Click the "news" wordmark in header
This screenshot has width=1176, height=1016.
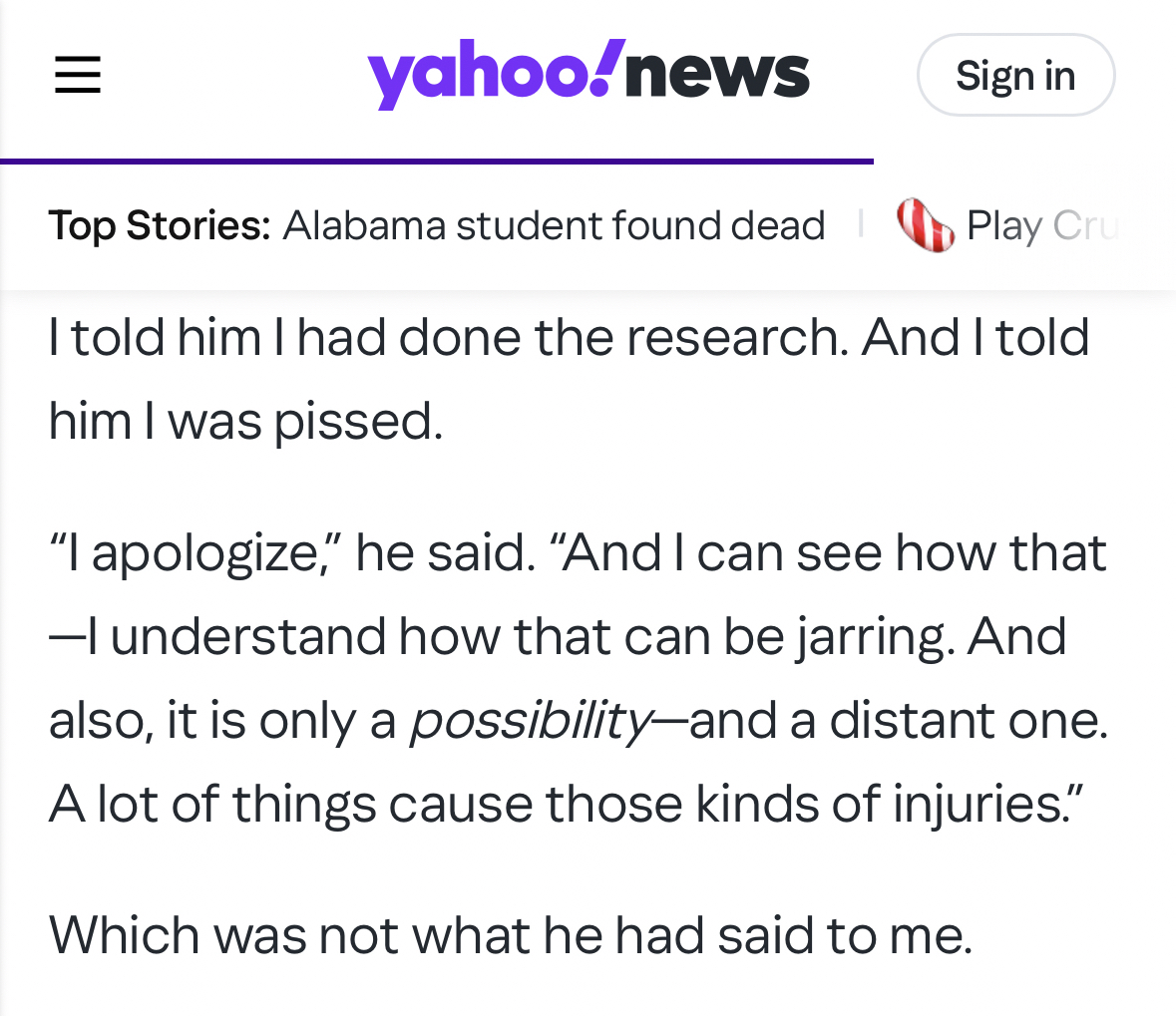coord(717,75)
